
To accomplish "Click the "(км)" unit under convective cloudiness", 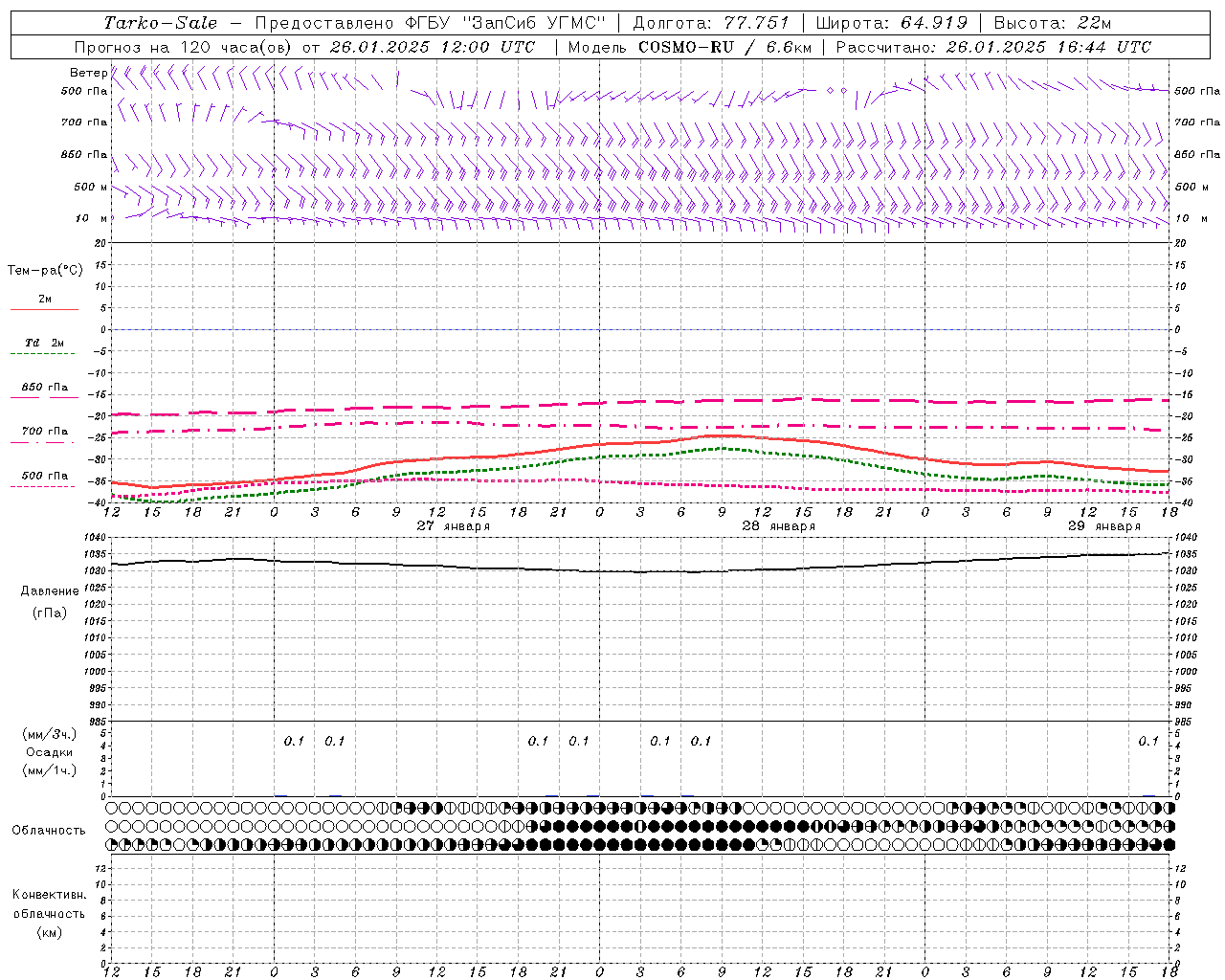I will [x=49, y=932].
